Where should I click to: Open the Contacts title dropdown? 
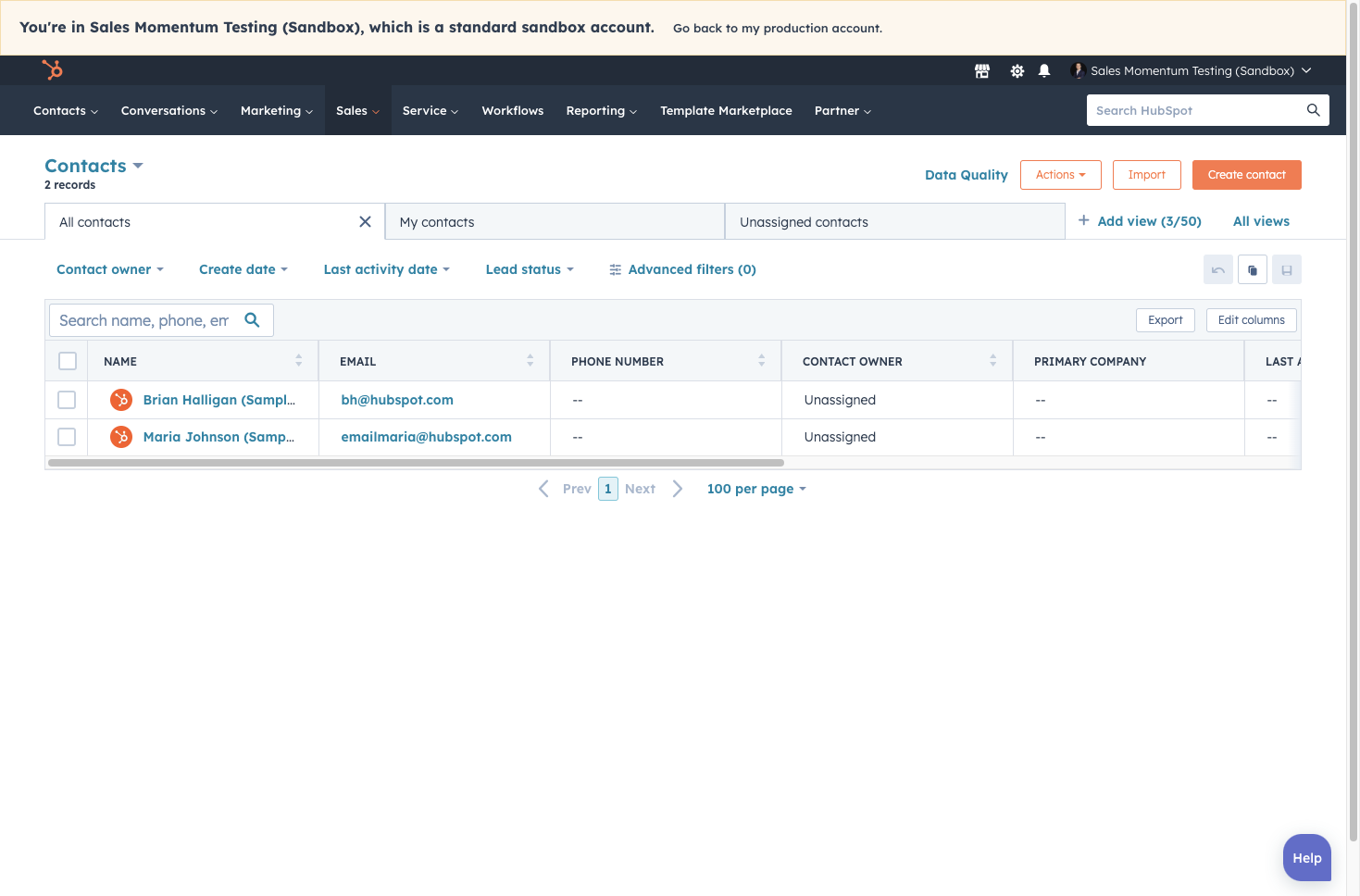[94, 166]
